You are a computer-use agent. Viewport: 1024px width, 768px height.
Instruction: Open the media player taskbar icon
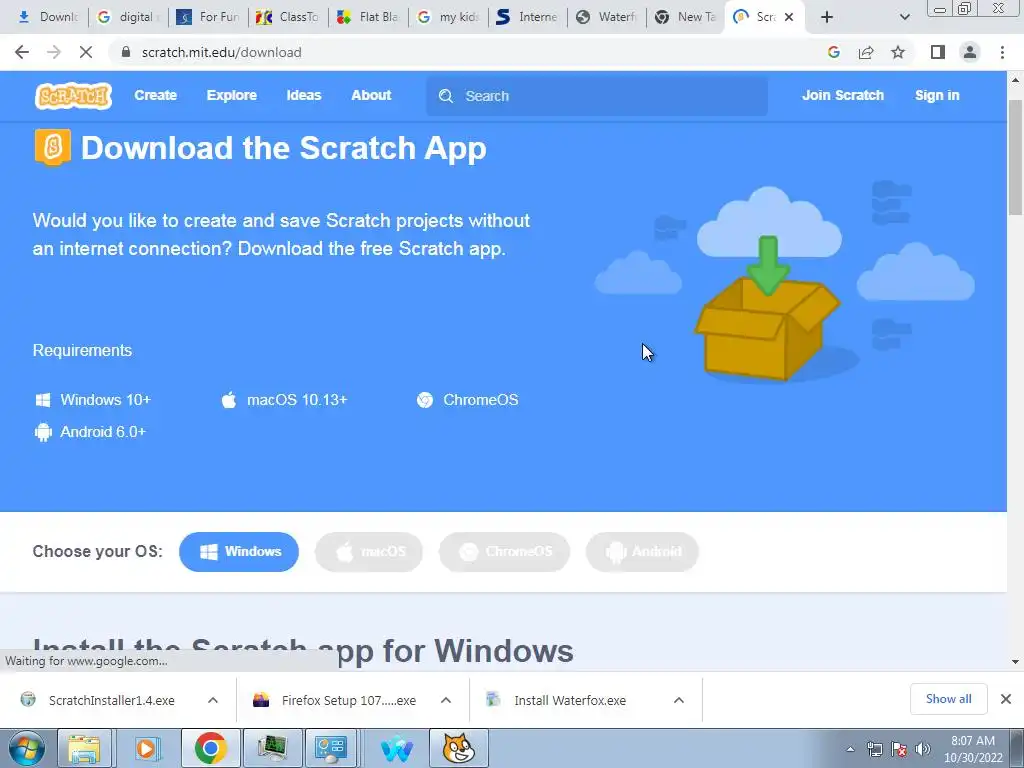coord(147,748)
